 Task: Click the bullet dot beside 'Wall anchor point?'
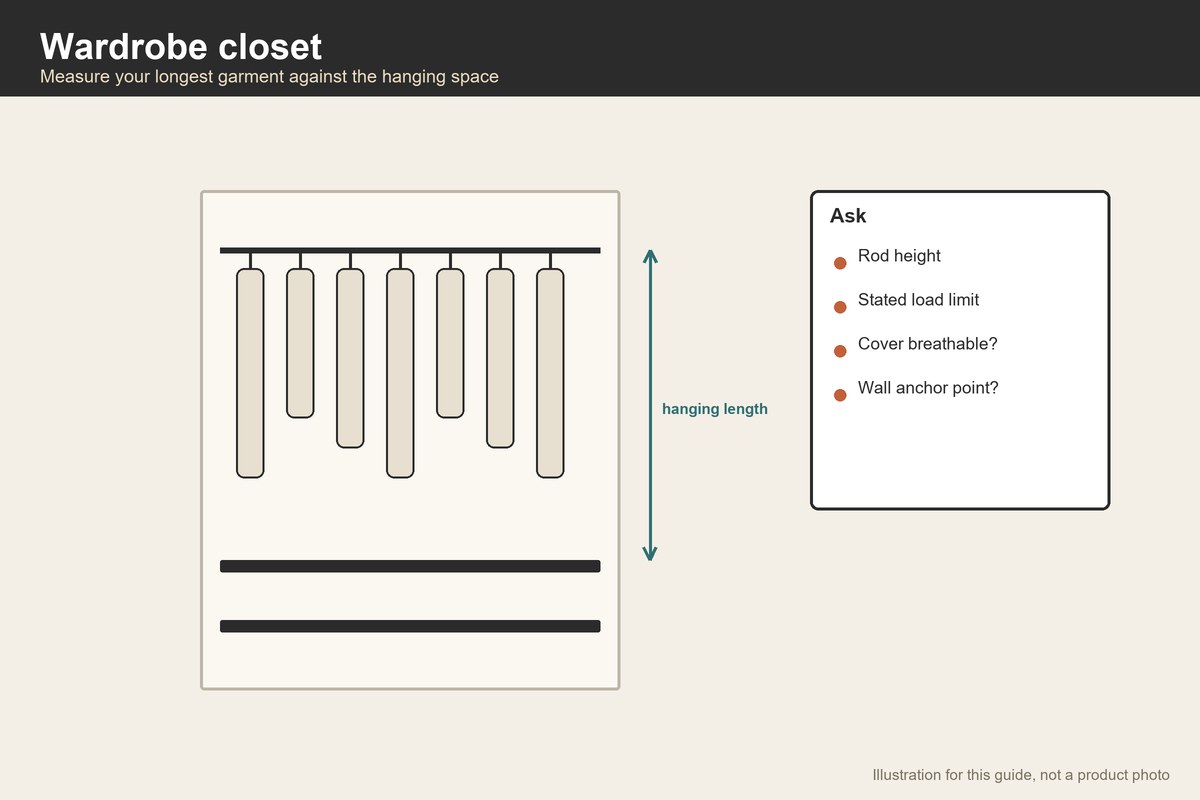[x=840, y=395]
